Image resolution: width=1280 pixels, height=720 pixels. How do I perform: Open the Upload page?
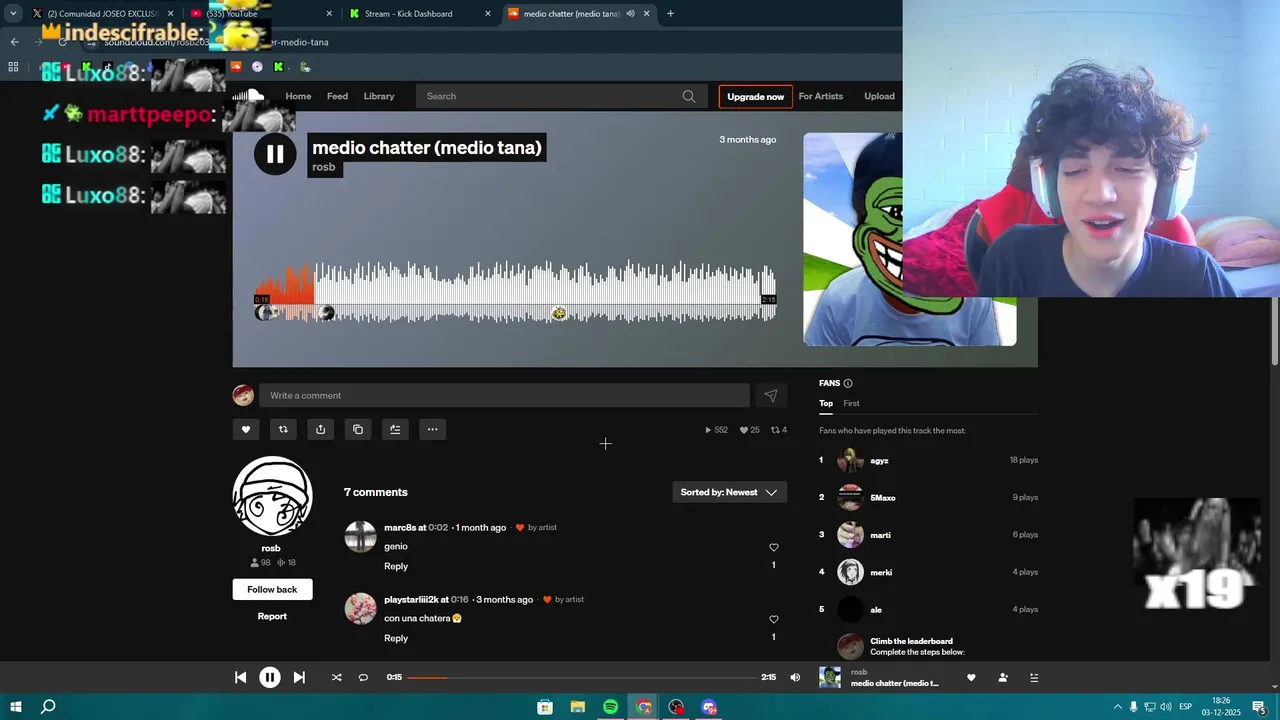click(879, 96)
